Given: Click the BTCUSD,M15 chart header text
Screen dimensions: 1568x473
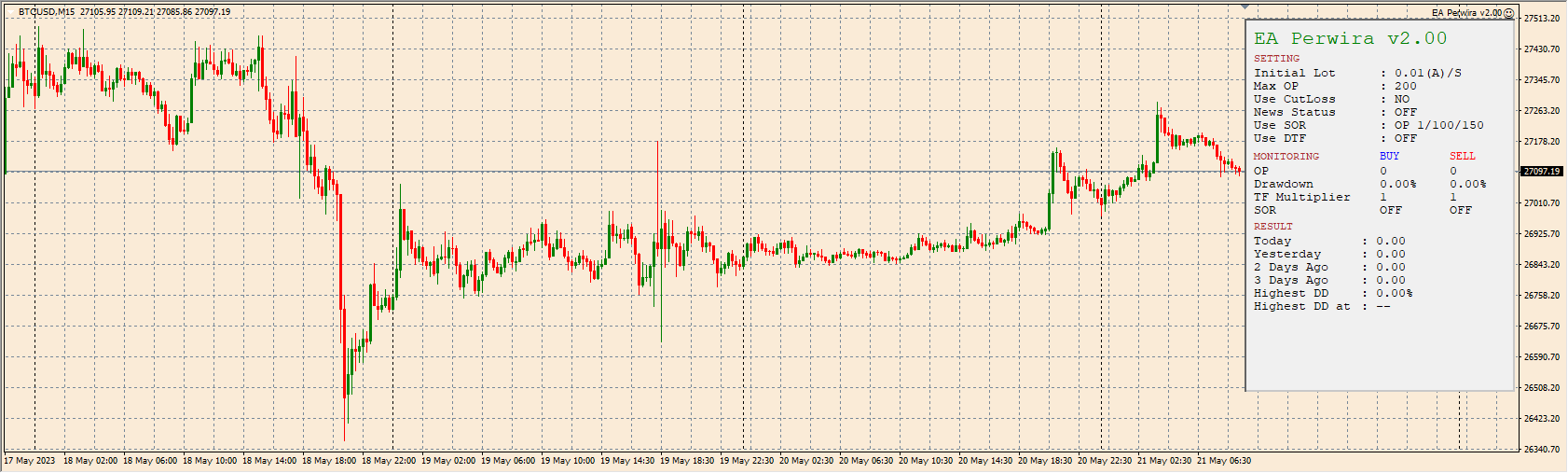Looking at the screenshot, I should click(48, 12).
